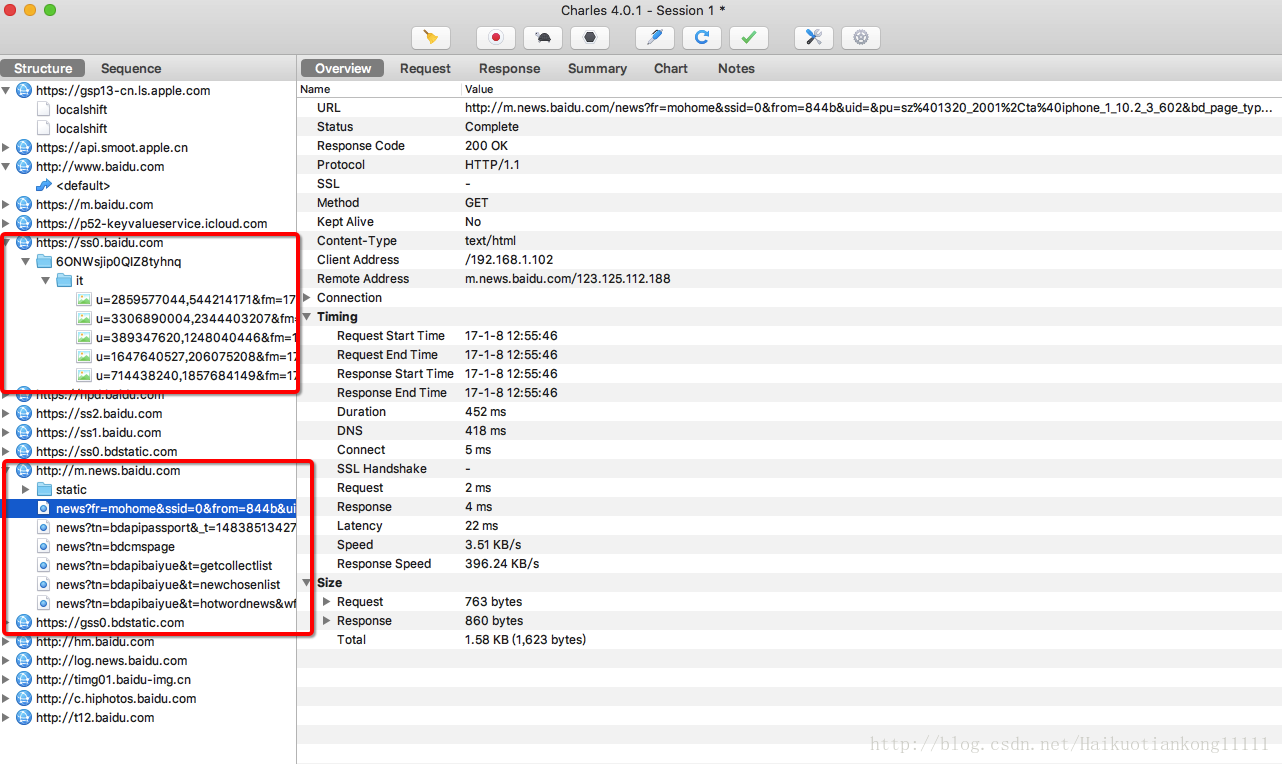Click the '200 OK' response code value

pyautogui.click(x=486, y=145)
